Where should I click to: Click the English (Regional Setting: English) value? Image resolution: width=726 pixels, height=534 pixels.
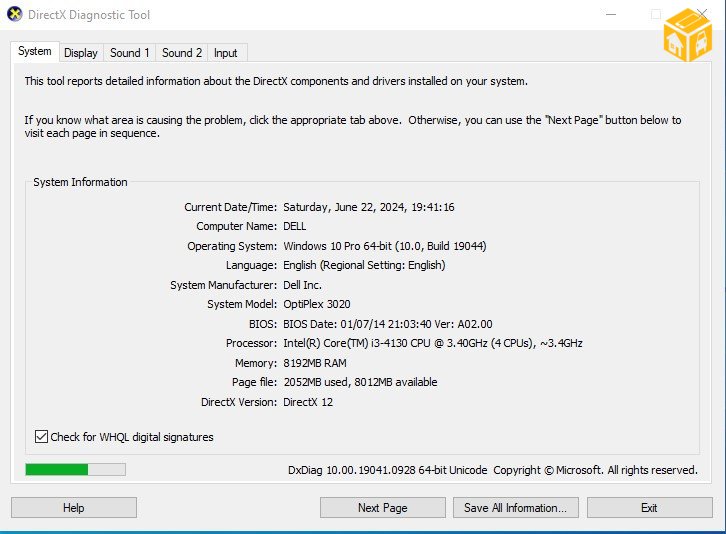(364, 265)
